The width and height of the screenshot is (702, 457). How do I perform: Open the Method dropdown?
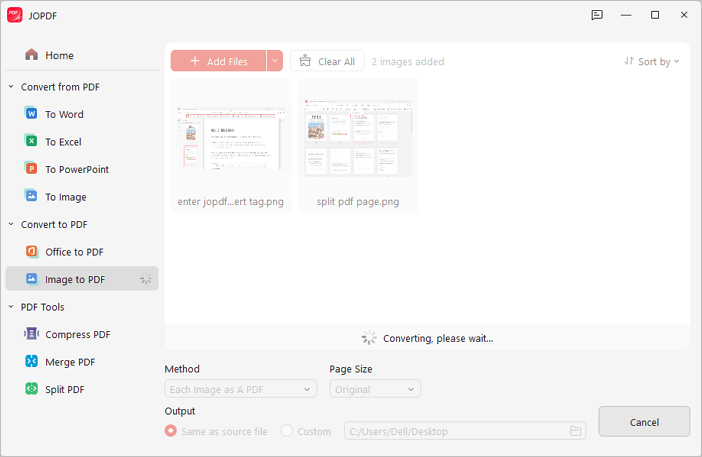tap(240, 389)
